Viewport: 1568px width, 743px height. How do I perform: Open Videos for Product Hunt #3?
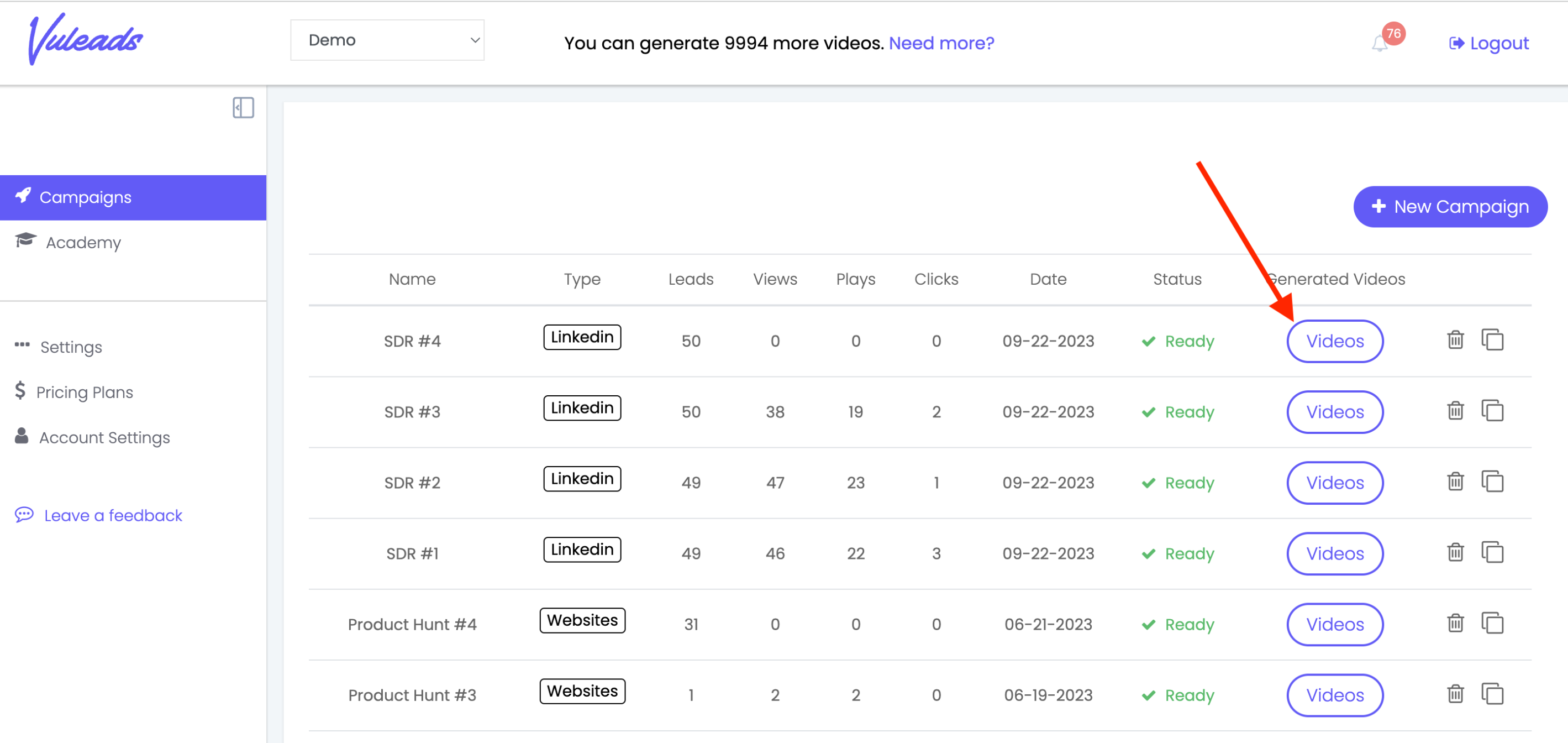point(1334,695)
